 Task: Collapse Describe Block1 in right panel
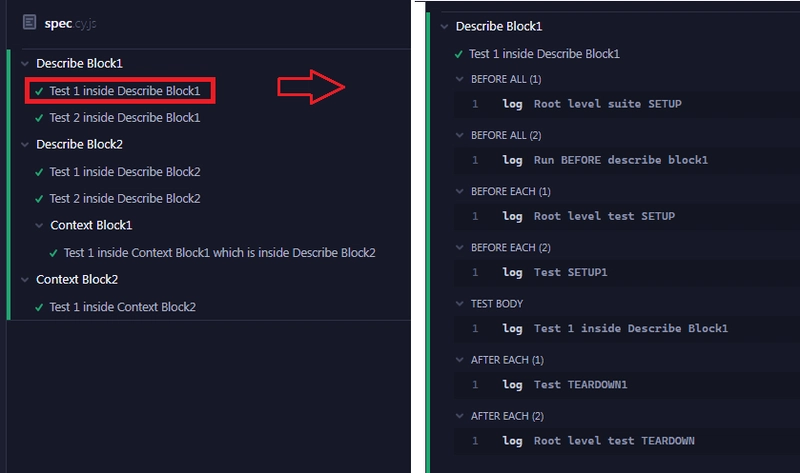[x=444, y=27]
